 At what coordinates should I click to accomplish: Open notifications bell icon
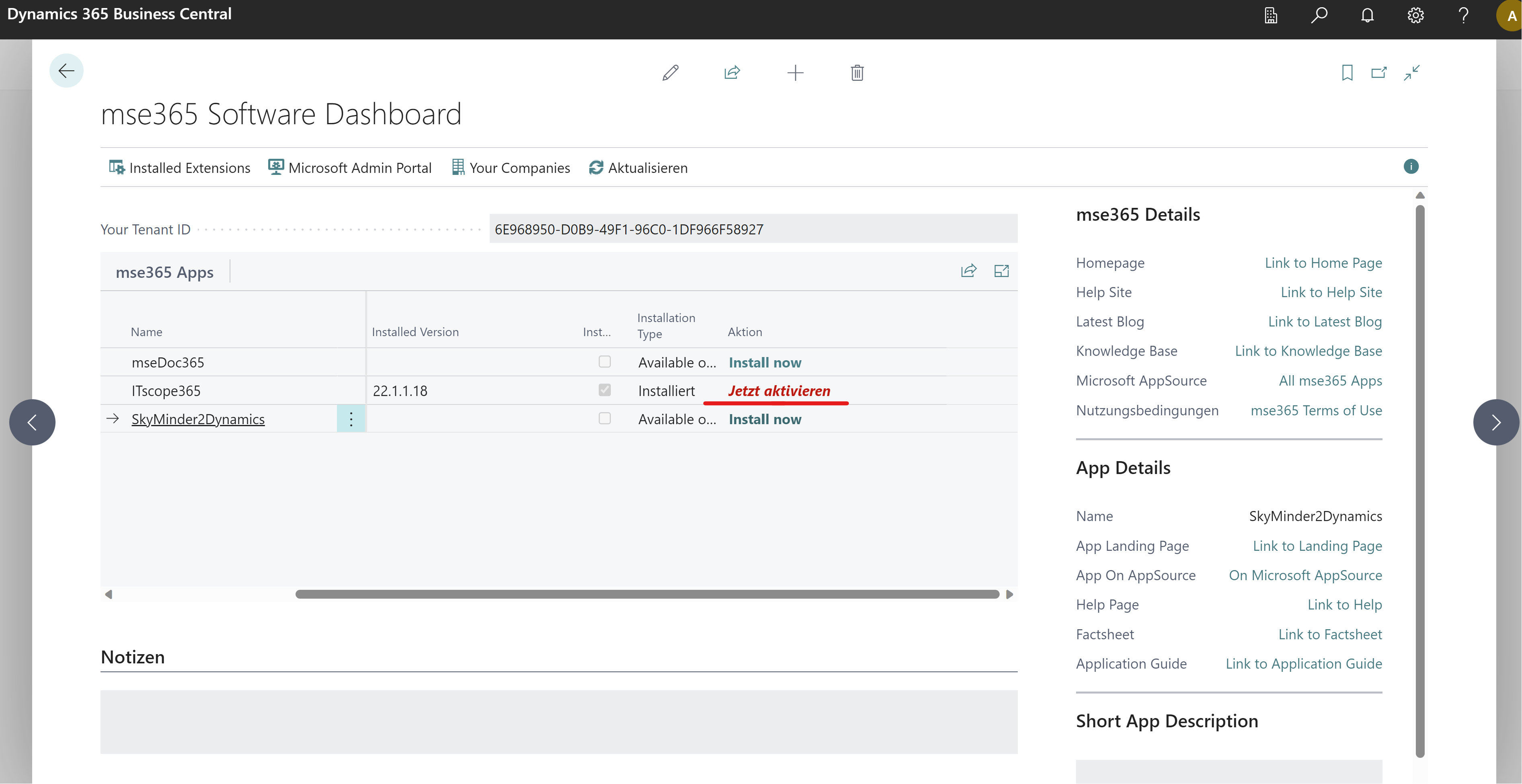click(x=1367, y=15)
